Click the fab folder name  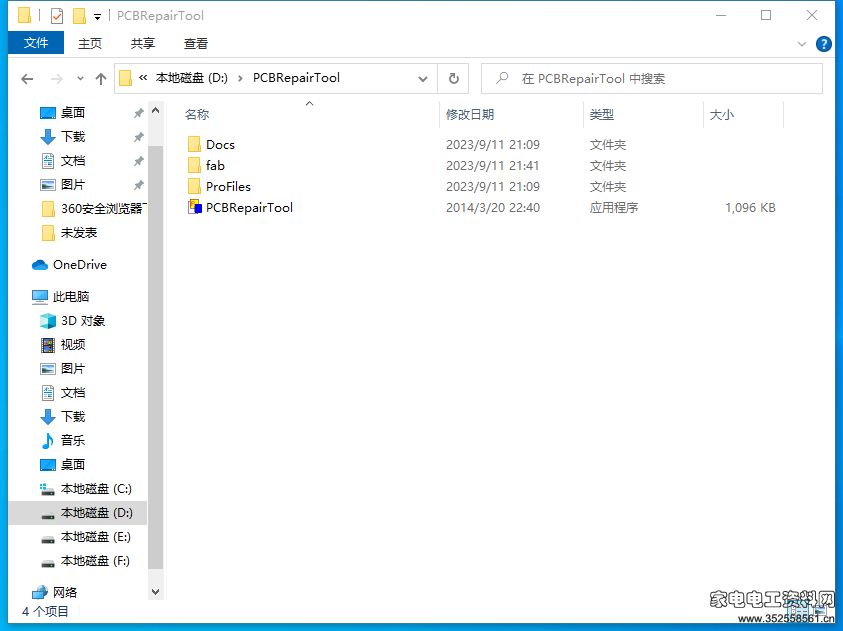[x=215, y=166]
